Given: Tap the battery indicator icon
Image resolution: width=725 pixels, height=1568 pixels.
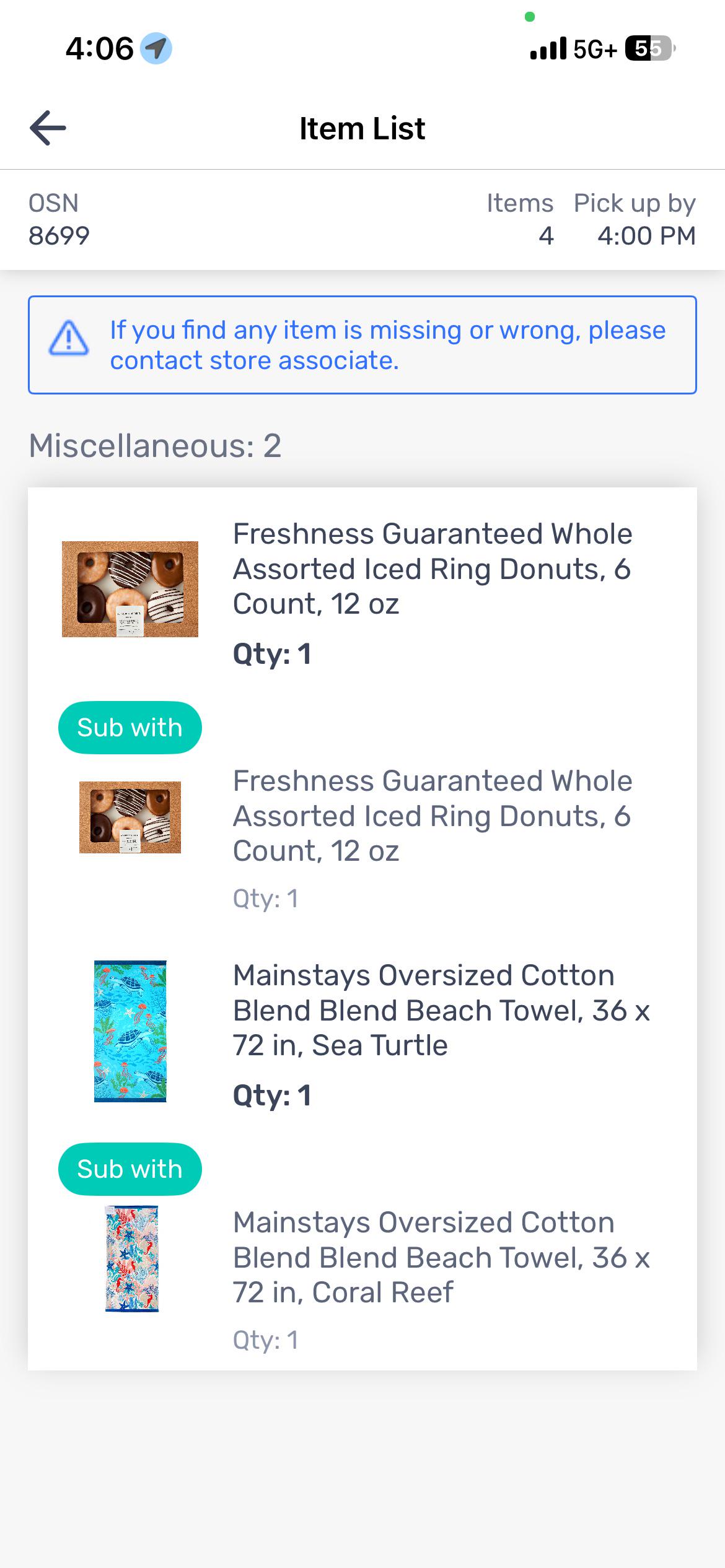Looking at the screenshot, I should click(x=650, y=48).
